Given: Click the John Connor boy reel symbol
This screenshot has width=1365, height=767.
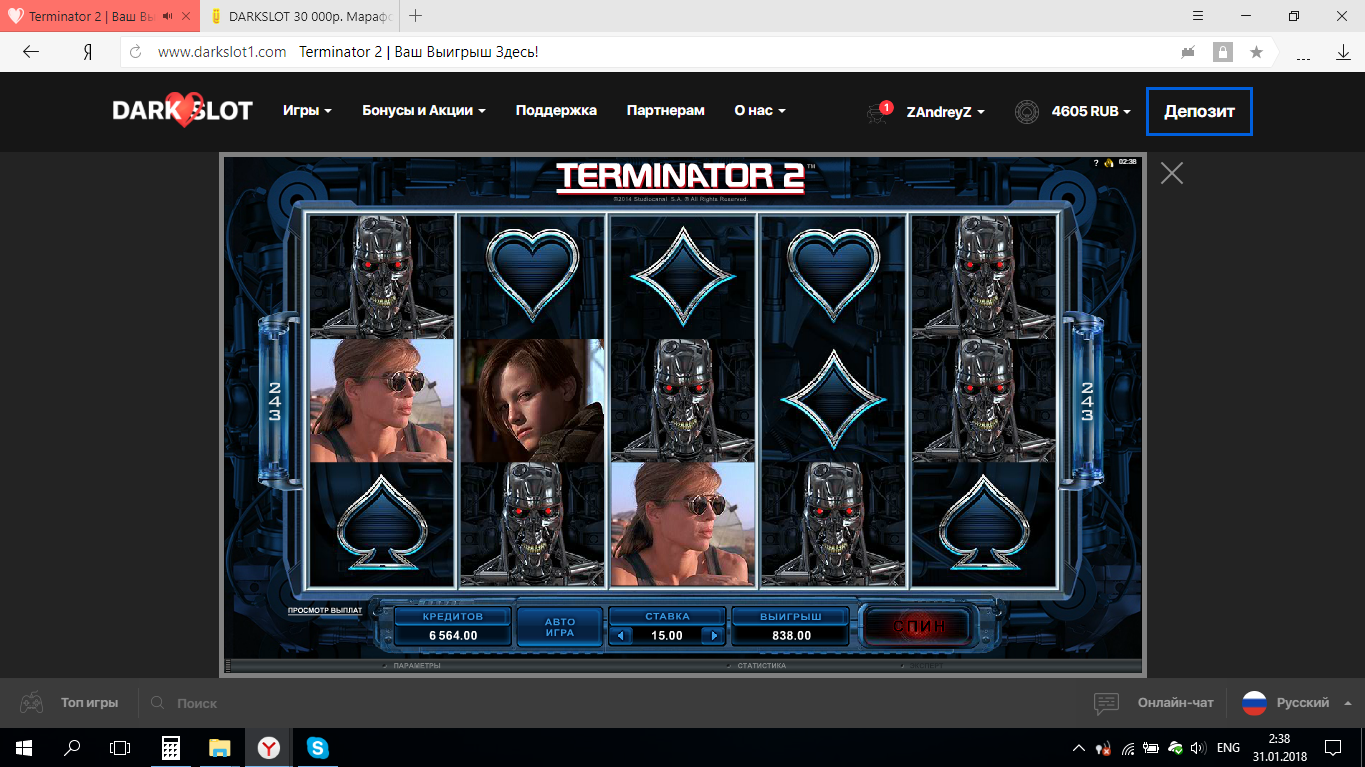Looking at the screenshot, I should (x=532, y=400).
